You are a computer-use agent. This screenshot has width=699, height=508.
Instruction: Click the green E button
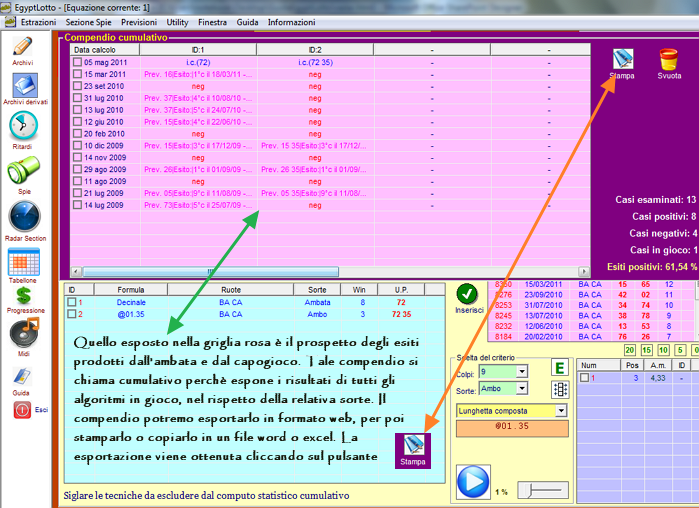pyautogui.click(x=560, y=368)
